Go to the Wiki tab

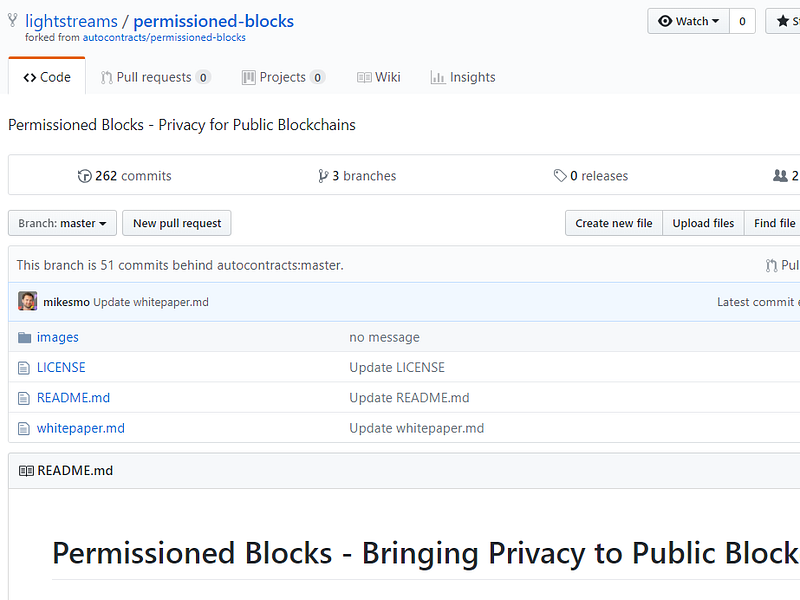pyautogui.click(x=379, y=77)
